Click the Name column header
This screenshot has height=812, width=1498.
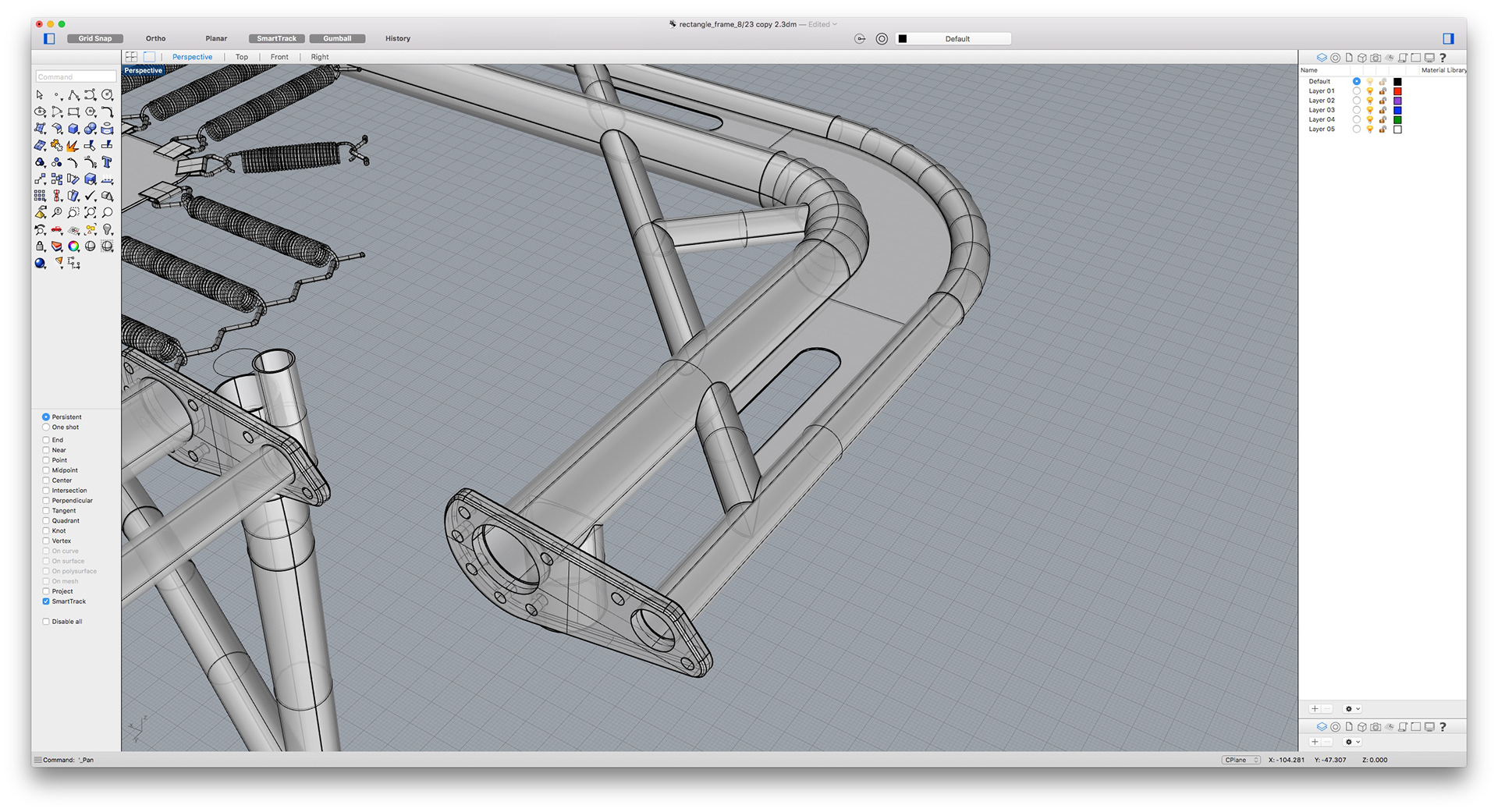(1309, 70)
